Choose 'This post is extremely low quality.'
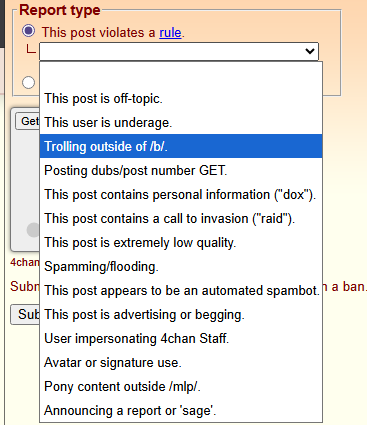This screenshot has height=425, width=367. coord(181,242)
